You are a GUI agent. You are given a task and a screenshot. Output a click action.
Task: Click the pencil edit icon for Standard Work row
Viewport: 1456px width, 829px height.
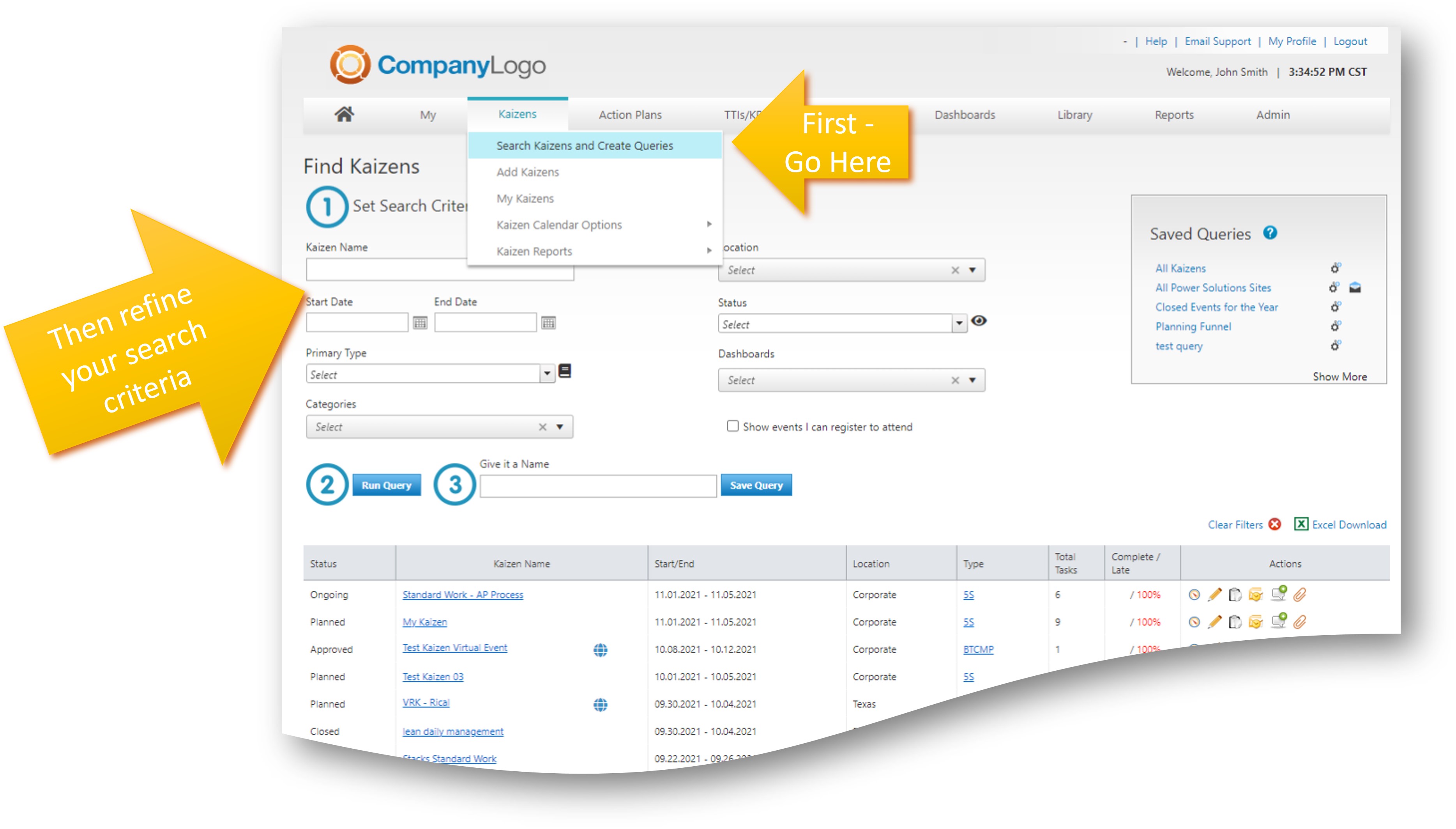pos(1214,594)
